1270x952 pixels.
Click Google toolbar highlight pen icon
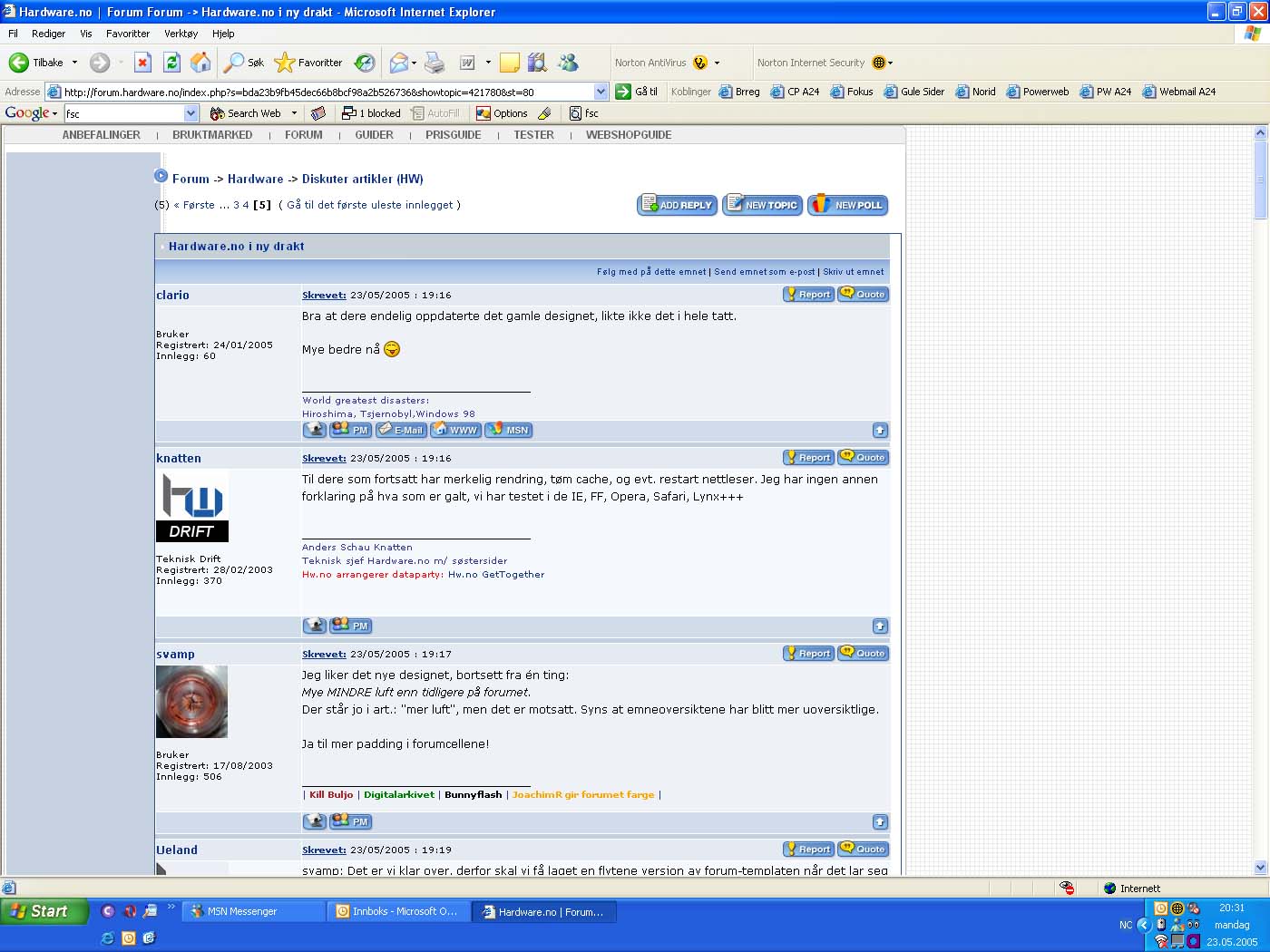544,113
